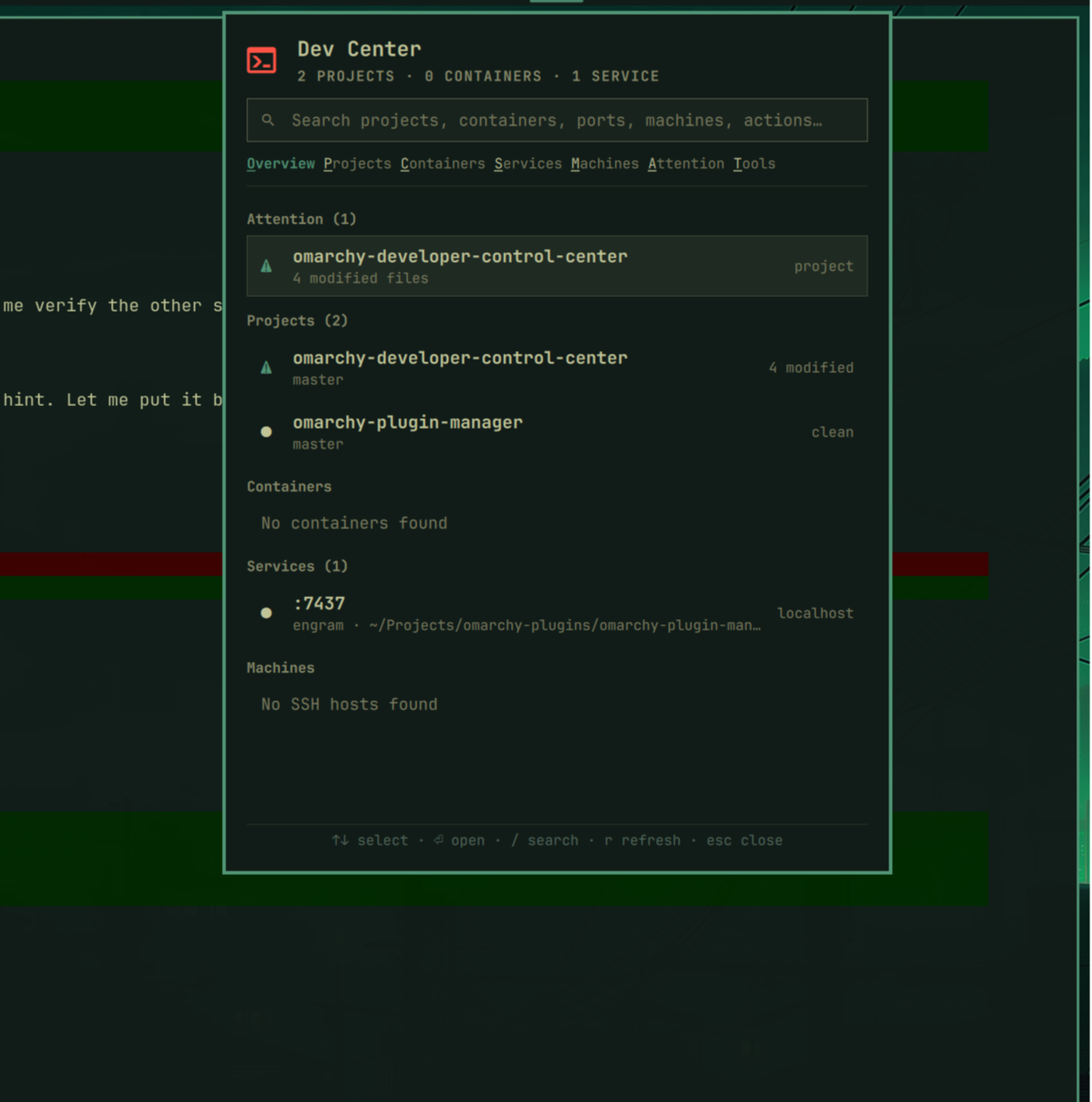
Task: Open the Projects tab
Action: 357,163
